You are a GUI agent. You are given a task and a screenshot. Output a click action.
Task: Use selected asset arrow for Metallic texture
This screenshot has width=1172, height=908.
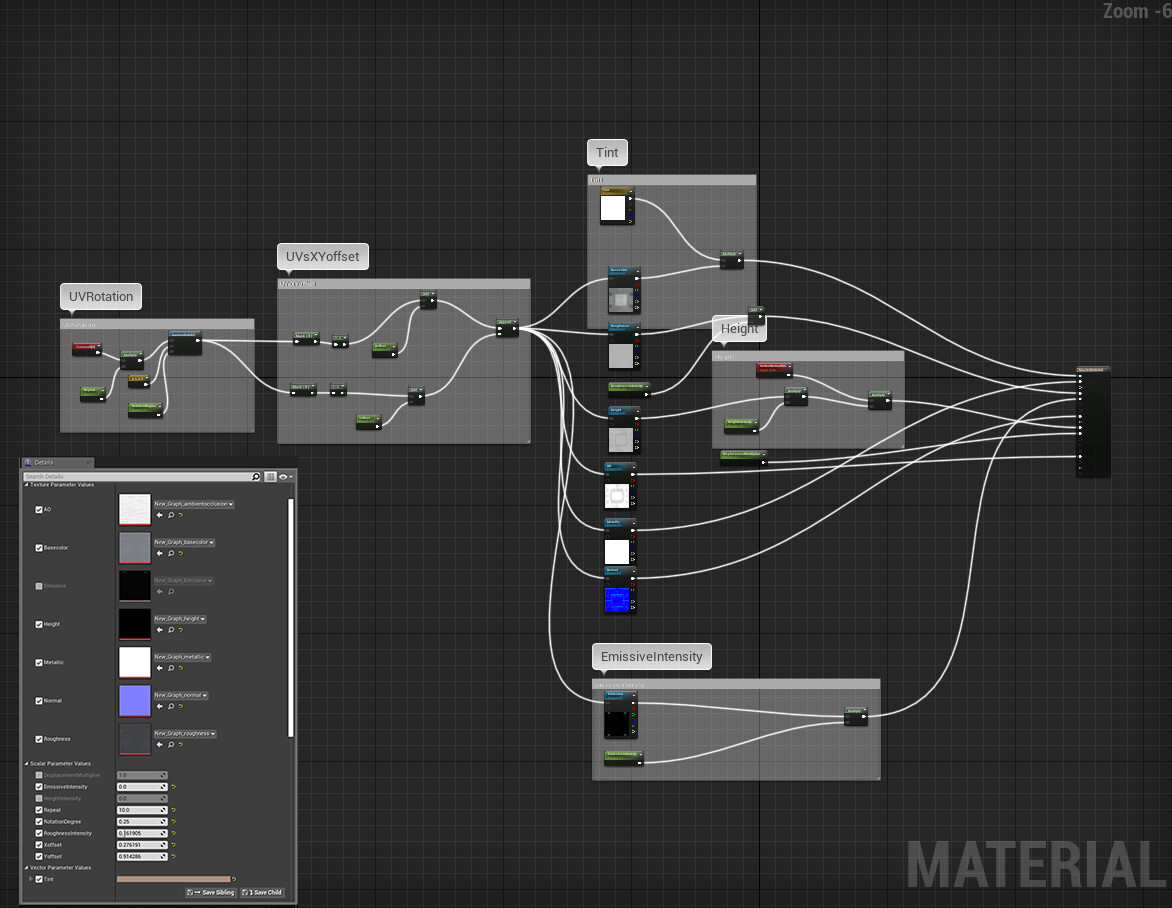coord(159,667)
